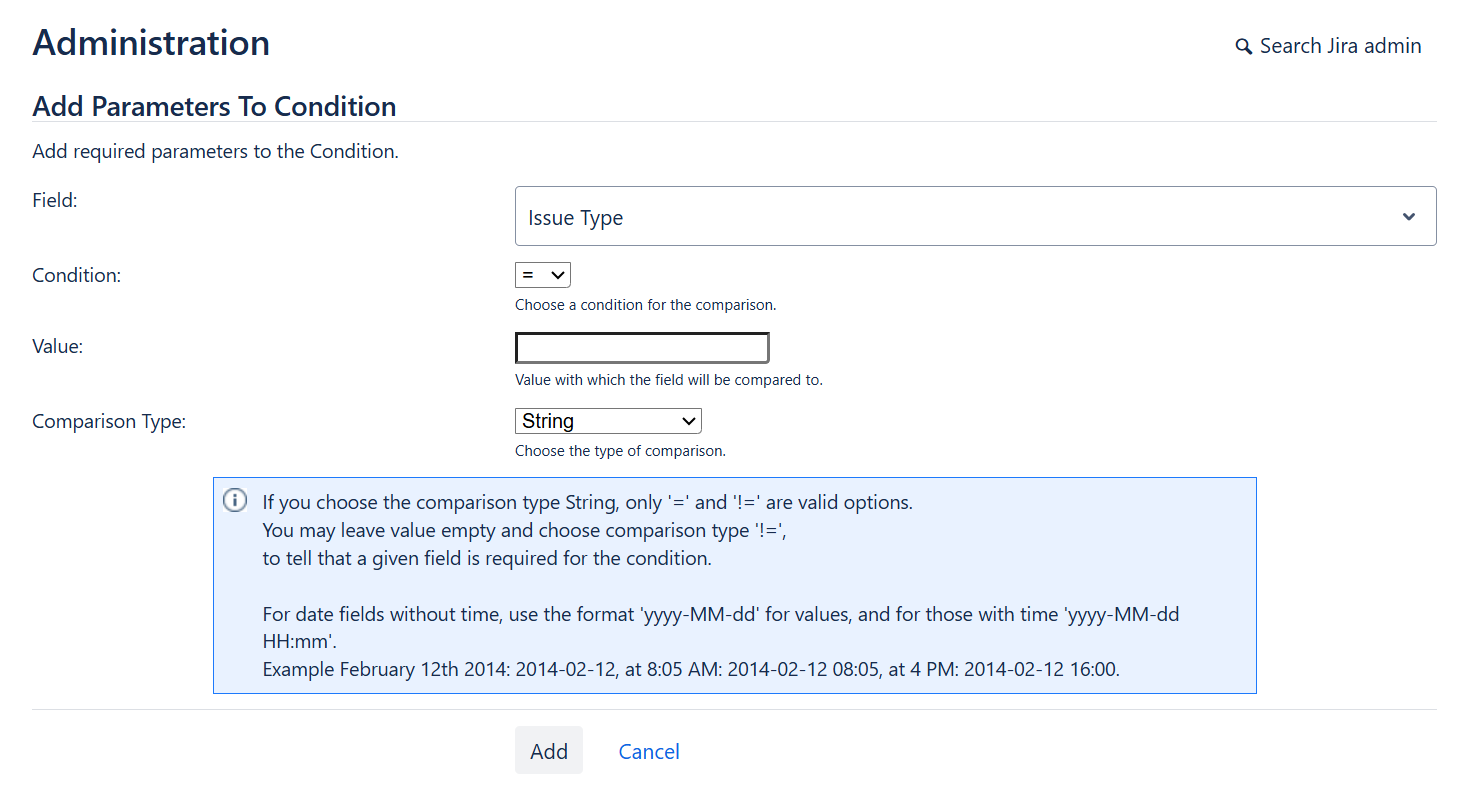Open the Field dropdown showing Issue Type

pyautogui.click(x=975, y=216)
